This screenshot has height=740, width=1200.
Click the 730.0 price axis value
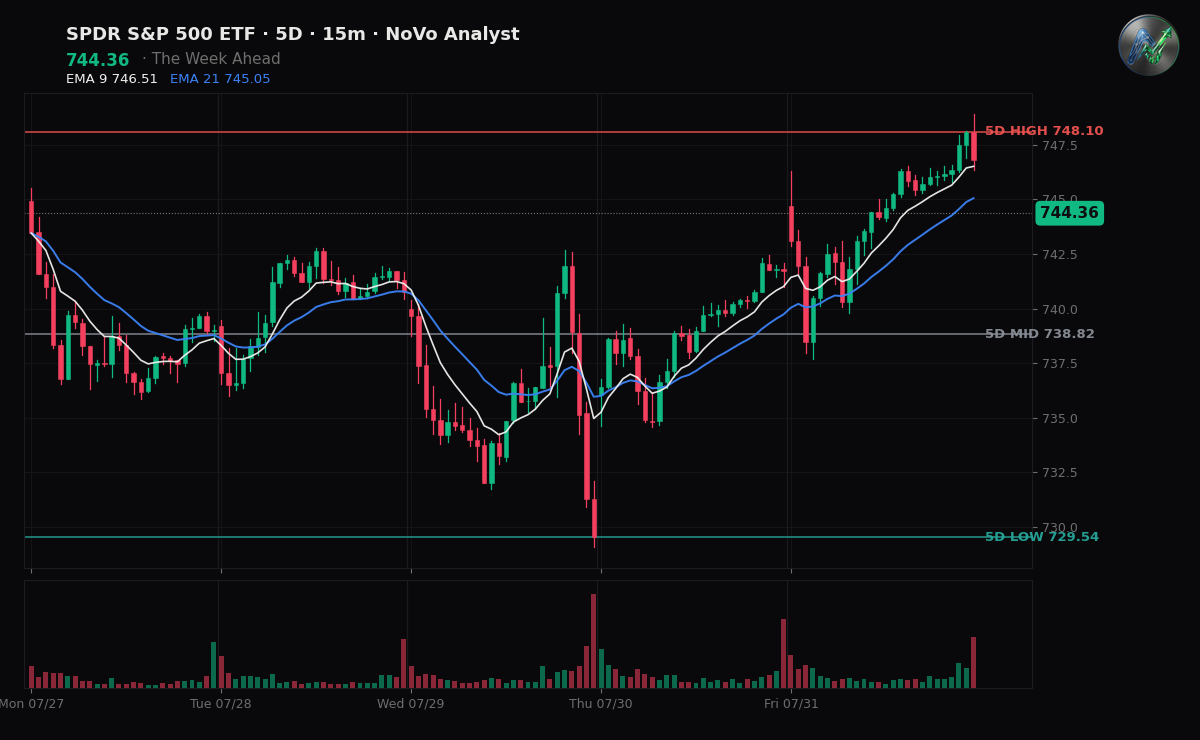(x=1060, y=528)
